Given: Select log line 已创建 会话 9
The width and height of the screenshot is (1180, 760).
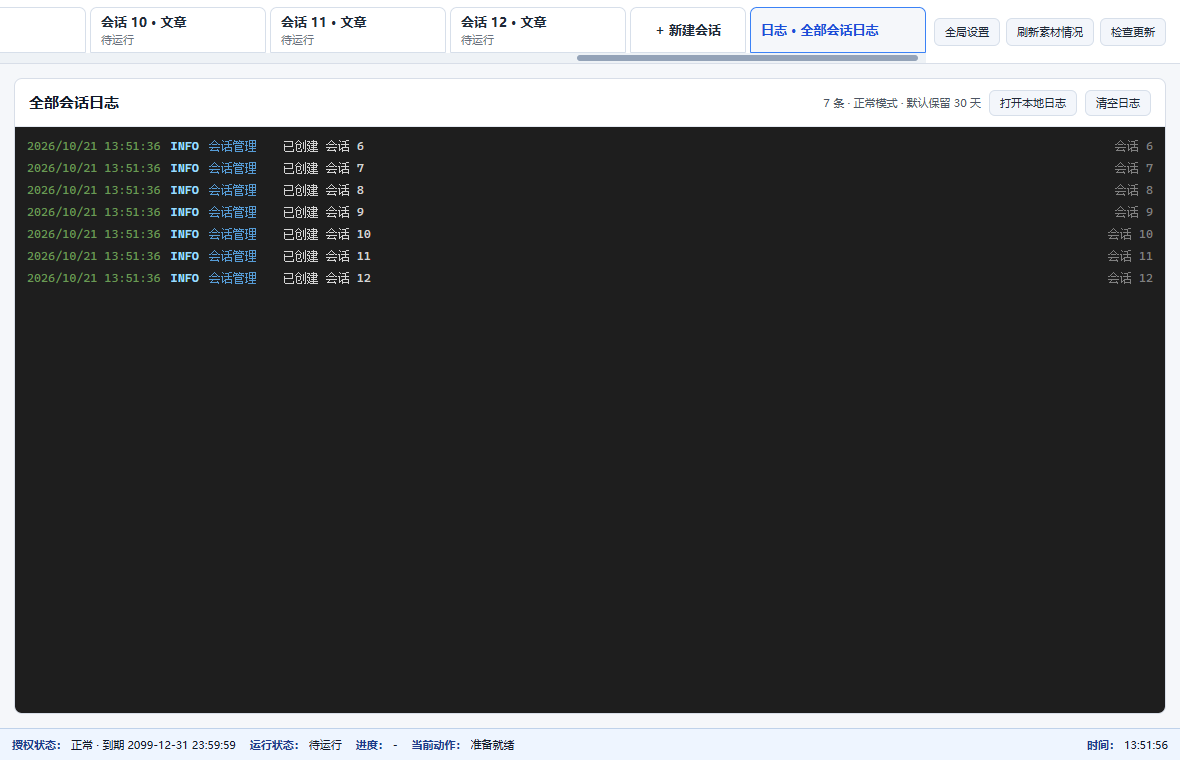Looking at the screenshot, I should click(590, 212).
